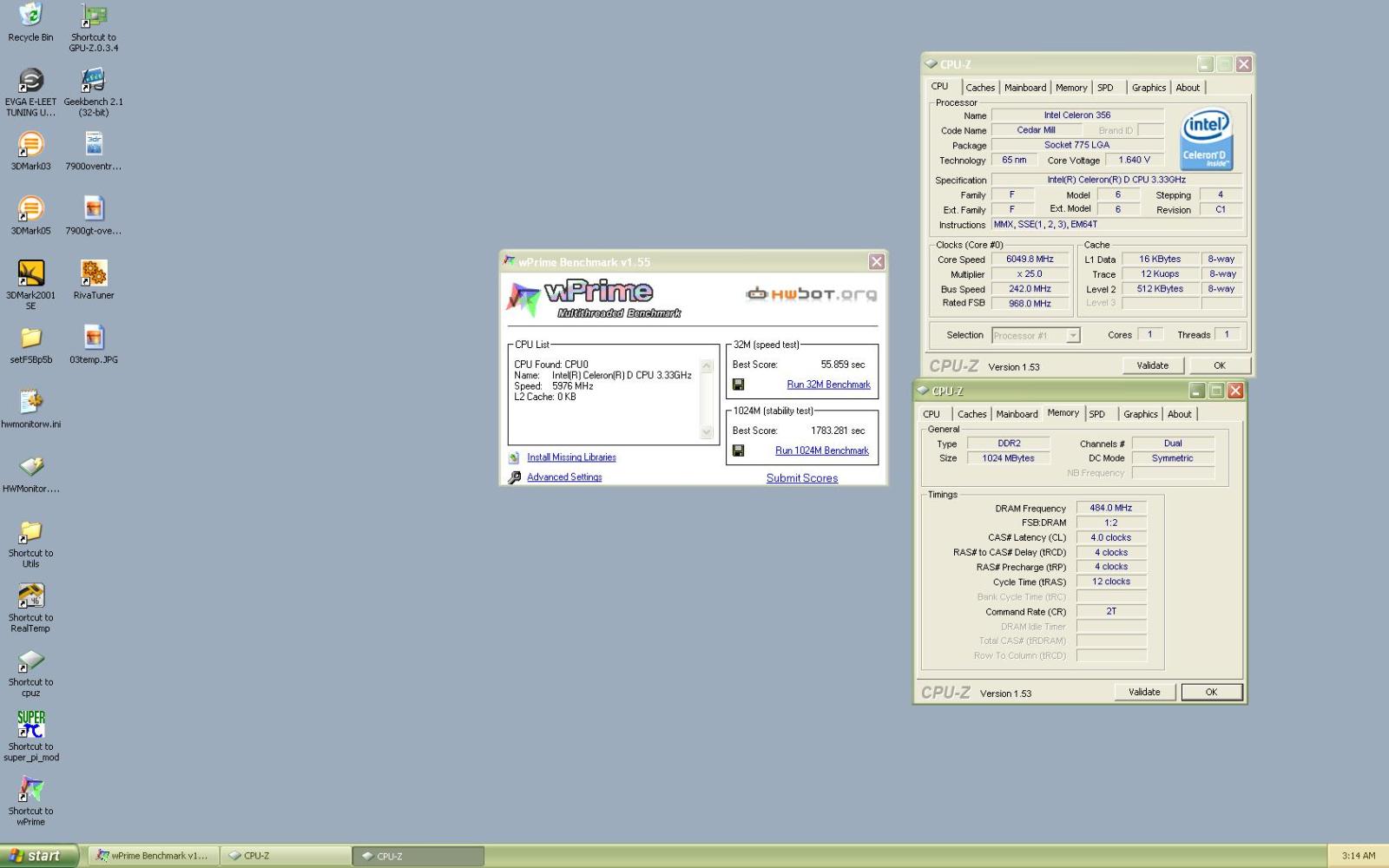Open the Recycle Bin desktop icon
1389x868 pixels.
pos(30,15)
